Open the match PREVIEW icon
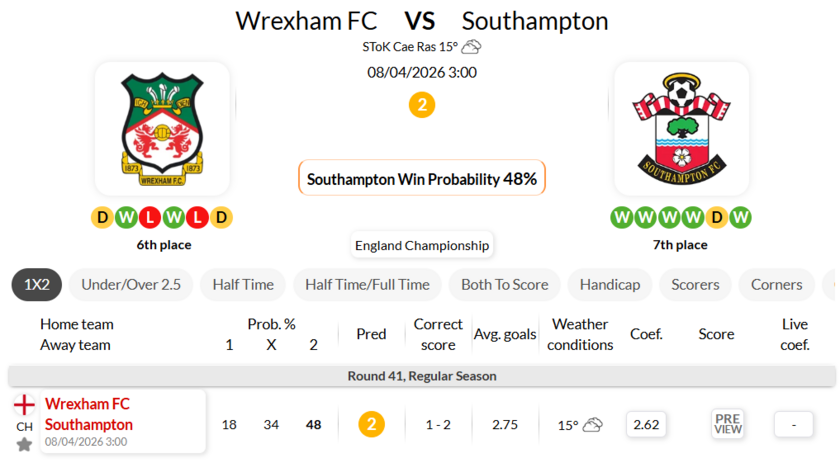This screenshot has height=463, width=840. [x=728, y=424]
